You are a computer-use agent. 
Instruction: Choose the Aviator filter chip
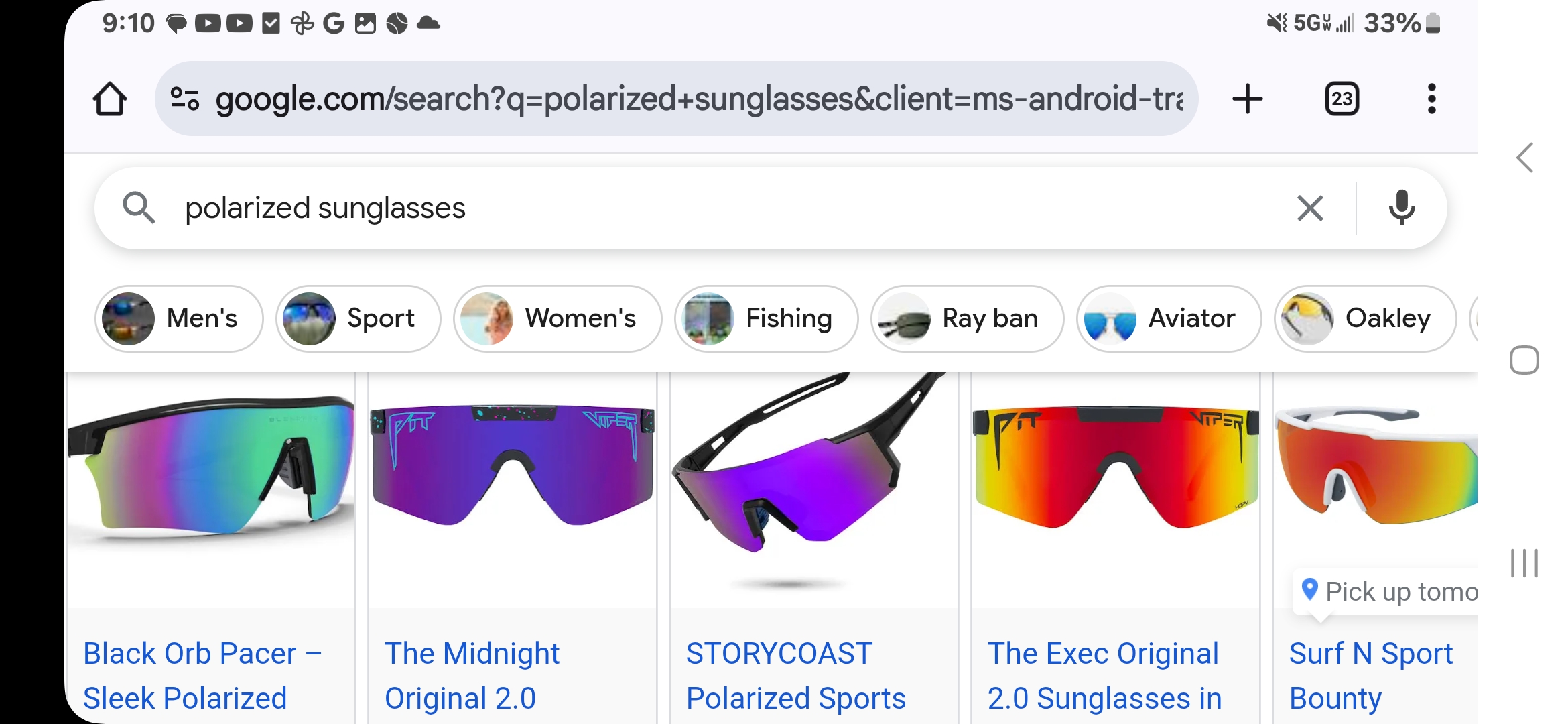point(1168,318)
